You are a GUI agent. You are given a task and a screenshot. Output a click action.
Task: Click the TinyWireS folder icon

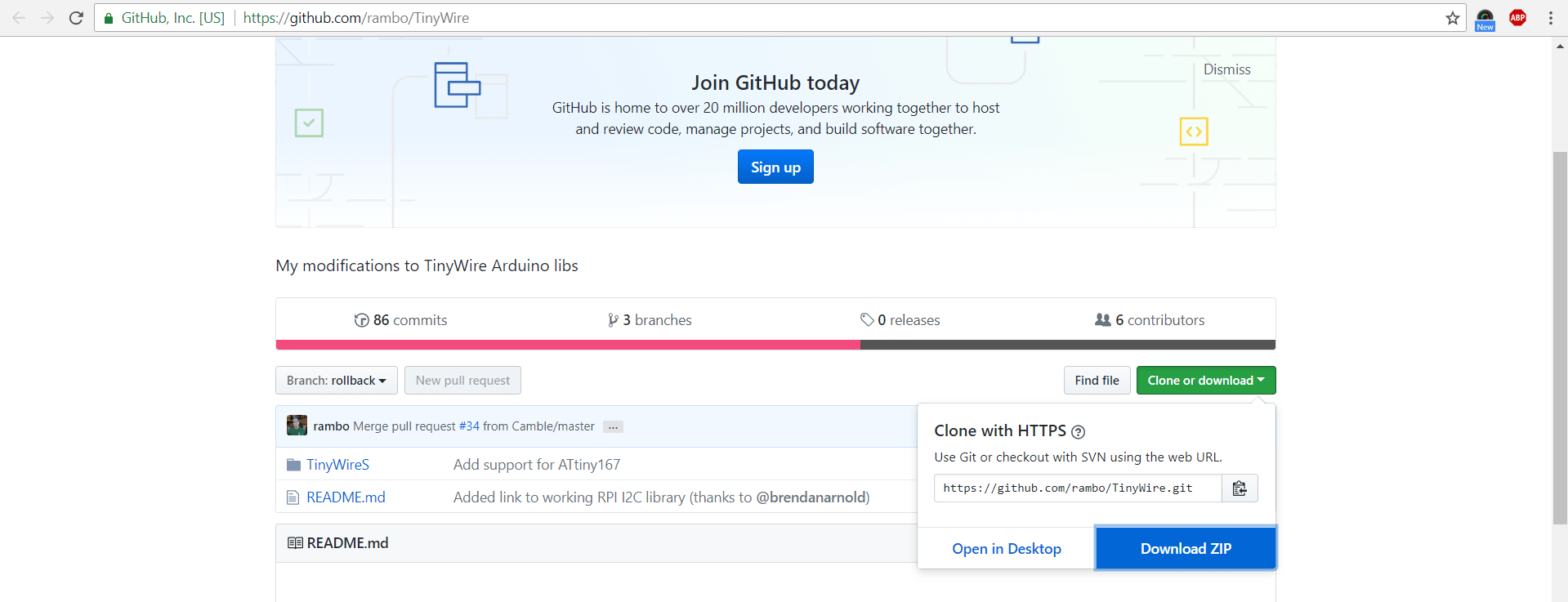(293, 465)
